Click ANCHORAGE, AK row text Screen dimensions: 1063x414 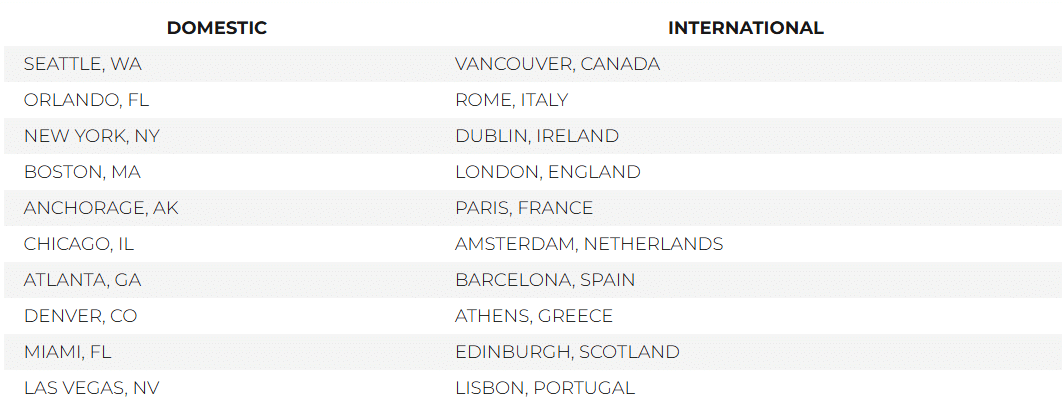pos(101,208)
